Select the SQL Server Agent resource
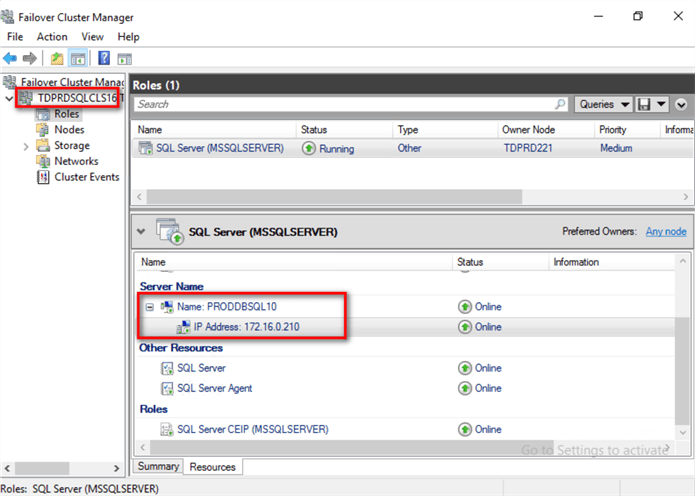The height and width of the screenshot is (496, 695). tap(215, 388)
